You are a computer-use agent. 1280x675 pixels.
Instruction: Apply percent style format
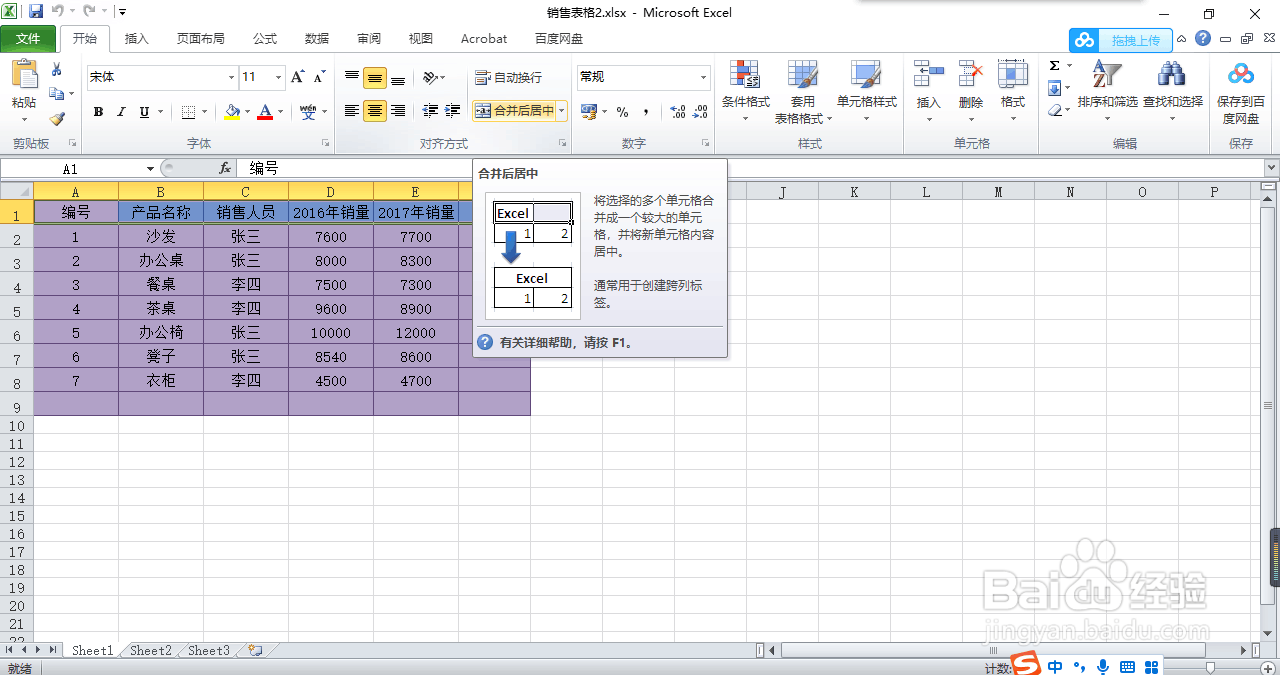tap(622, 112)
